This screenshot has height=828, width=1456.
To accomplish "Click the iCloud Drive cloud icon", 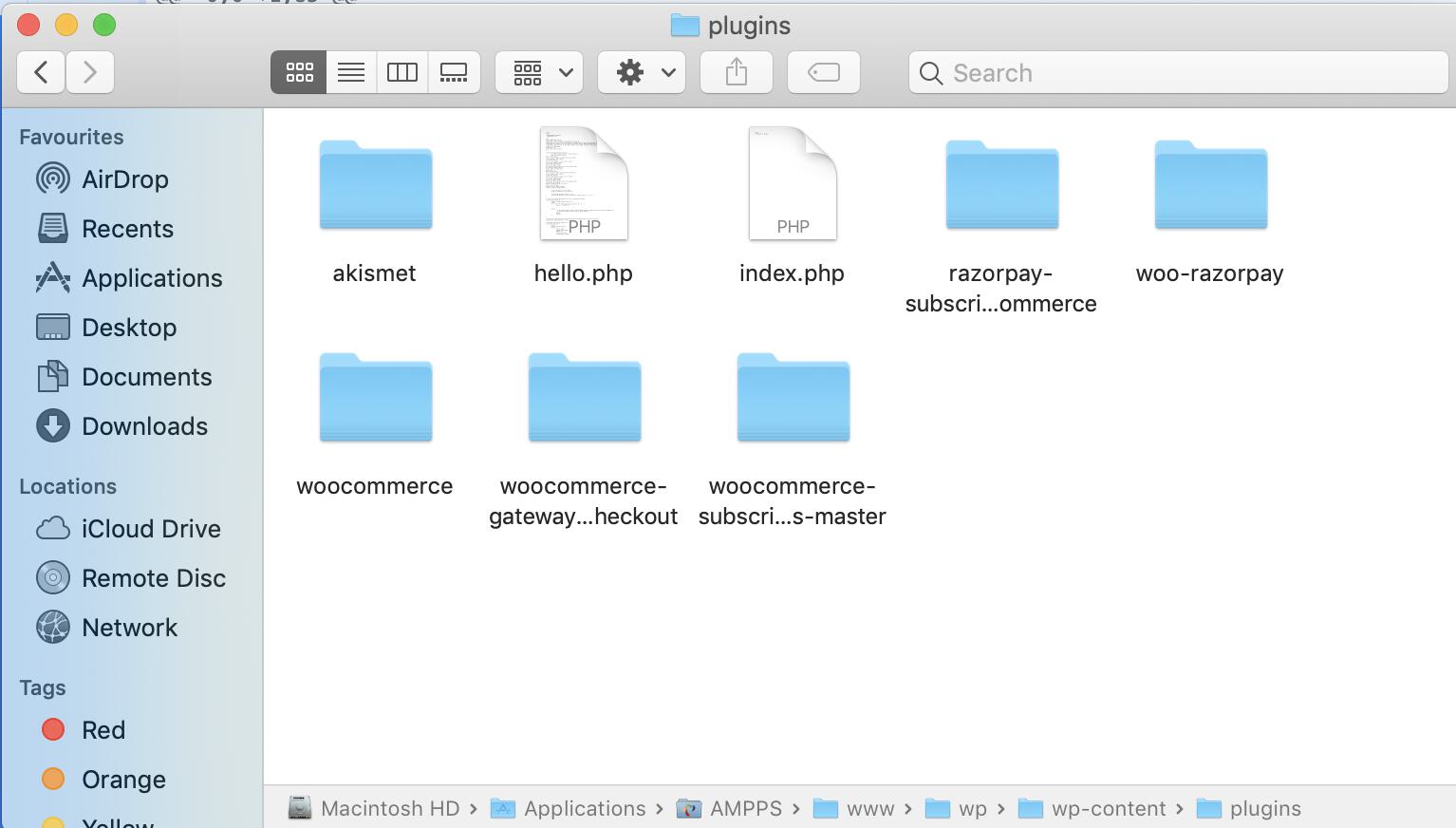I will pos(53,528).
